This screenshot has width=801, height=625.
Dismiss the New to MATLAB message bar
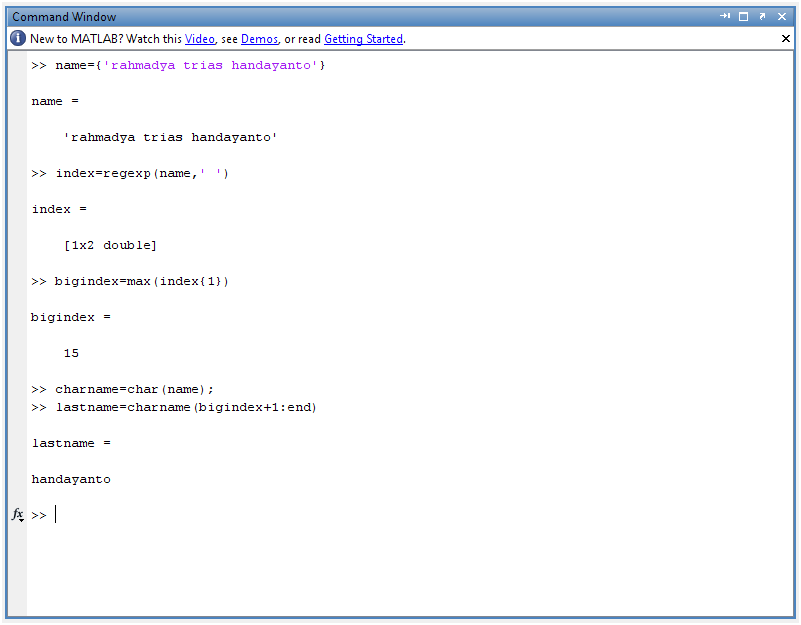tap(784, 38)
